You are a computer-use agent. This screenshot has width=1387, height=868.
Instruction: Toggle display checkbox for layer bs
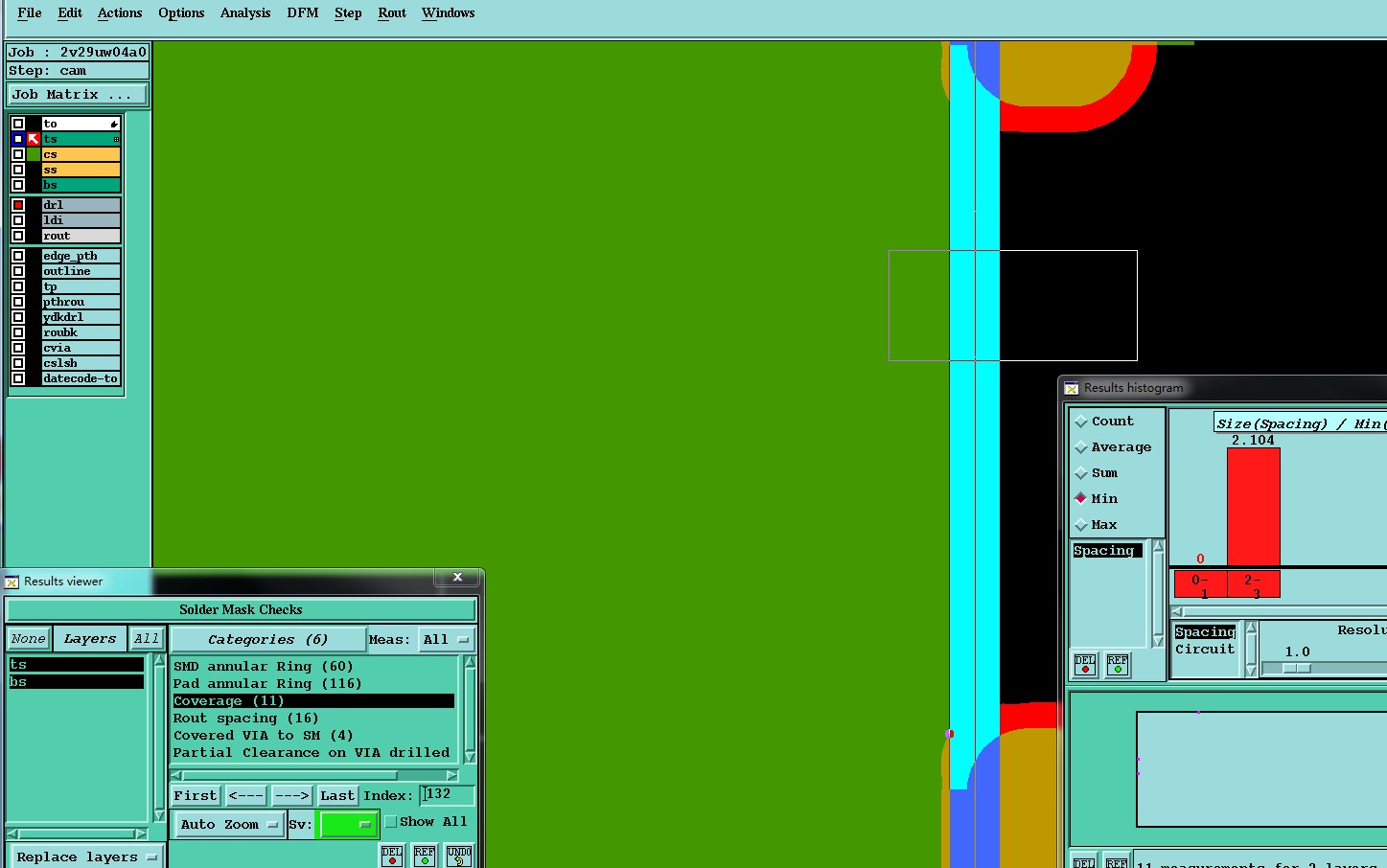[18, 185]
